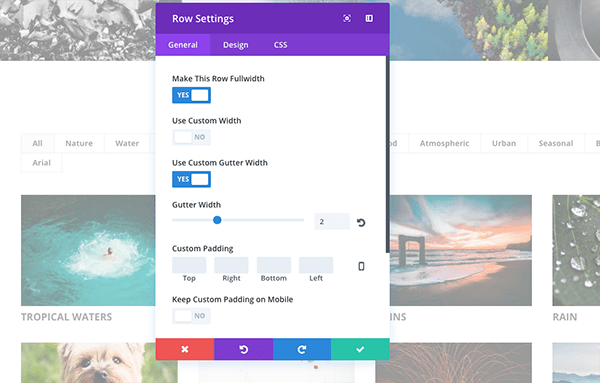The image size is (600, 383).
Task: Switch to the Design tab
Action: click(x=236, y=45)
